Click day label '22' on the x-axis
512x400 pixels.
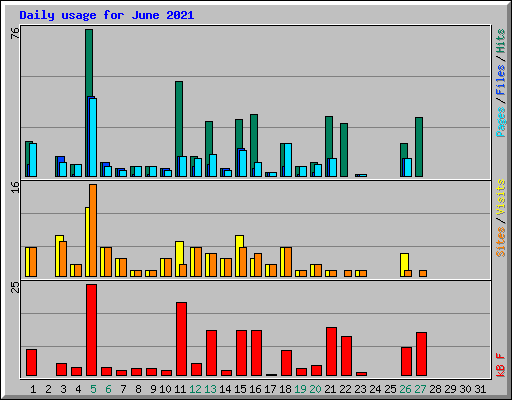(345, 389)
